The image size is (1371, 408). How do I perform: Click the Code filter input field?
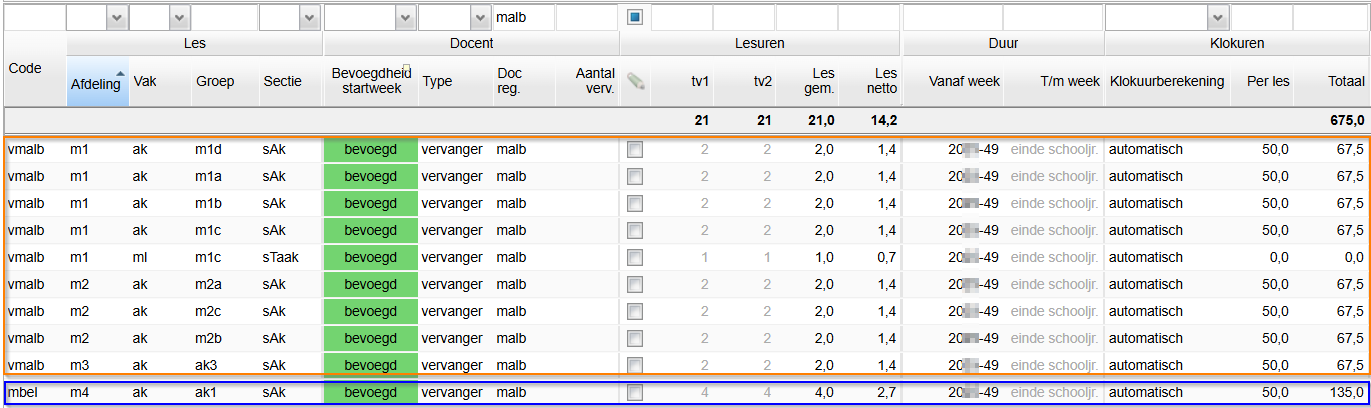[33, 18]
